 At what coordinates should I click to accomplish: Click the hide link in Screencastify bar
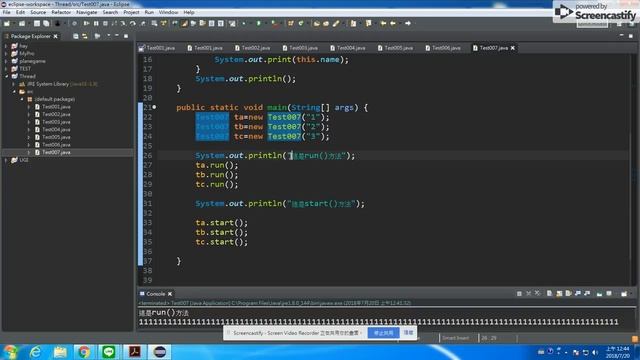click(408, 333)
